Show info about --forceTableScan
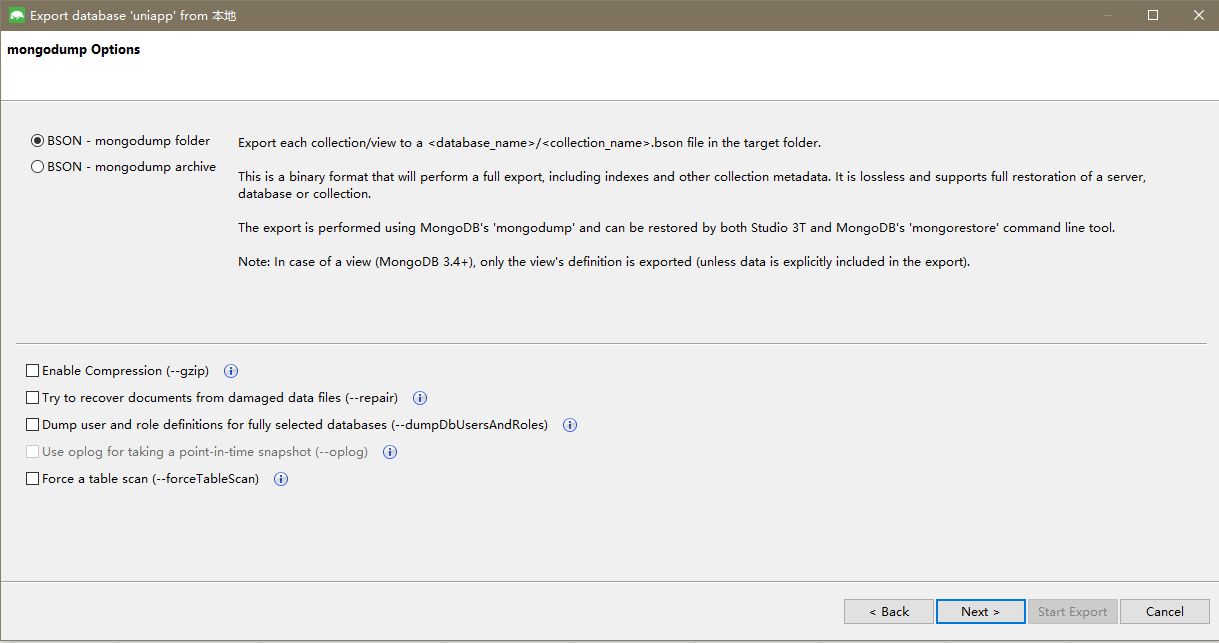Image resolution: width=1219 pixels, height=643 pixels. tap(281, 479)
